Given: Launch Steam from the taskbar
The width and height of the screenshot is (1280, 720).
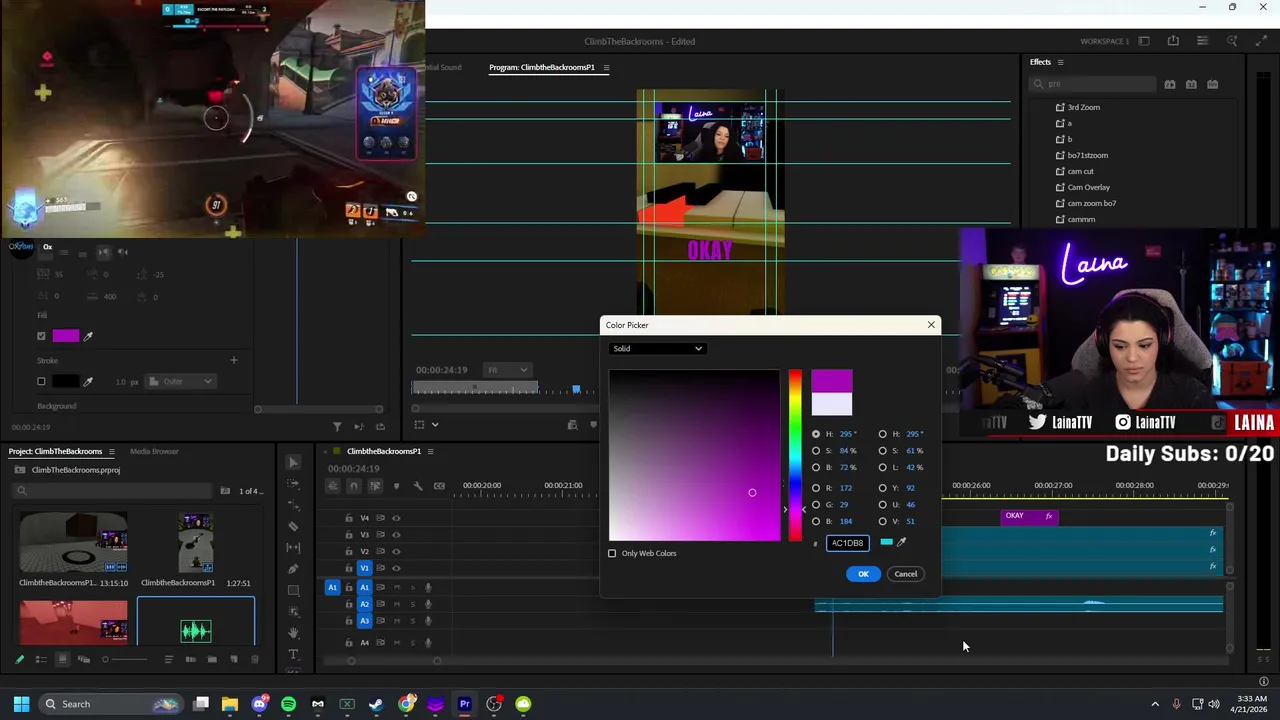Looking at the screenshot, I should pyautogui.click(x=376, y=704).
